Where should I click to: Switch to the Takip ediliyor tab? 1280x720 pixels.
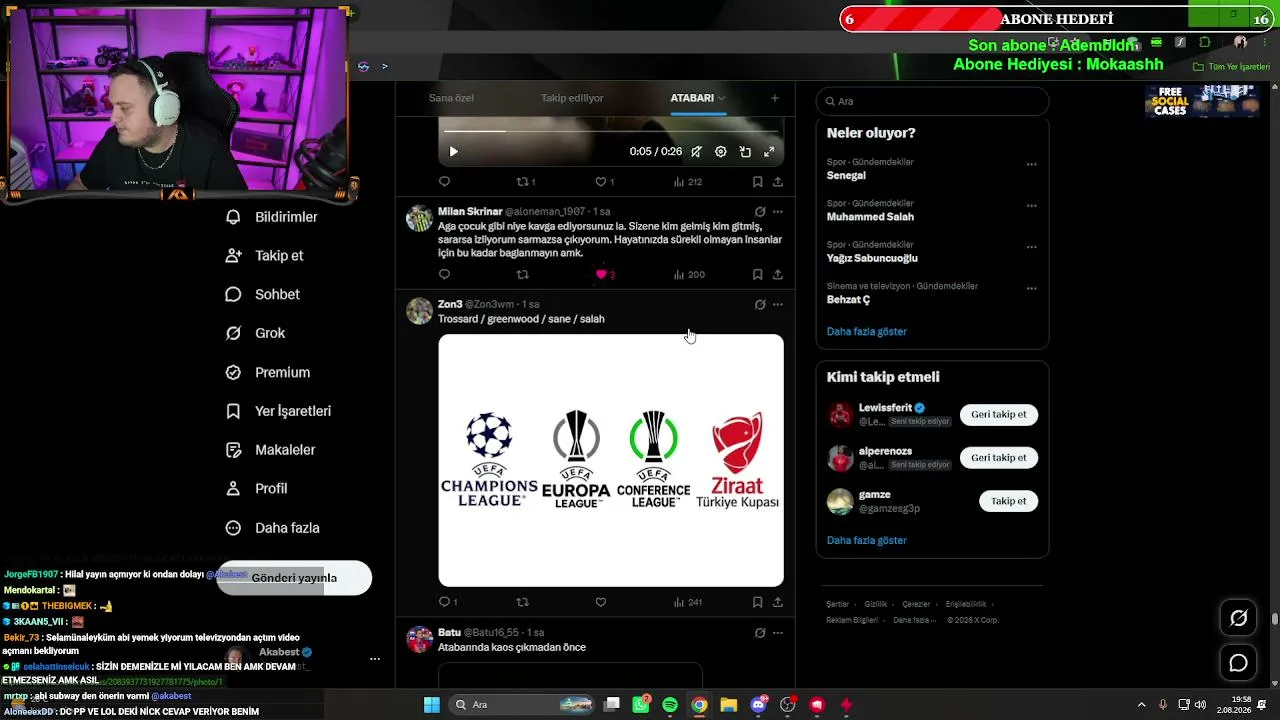[x=572, y=98]
